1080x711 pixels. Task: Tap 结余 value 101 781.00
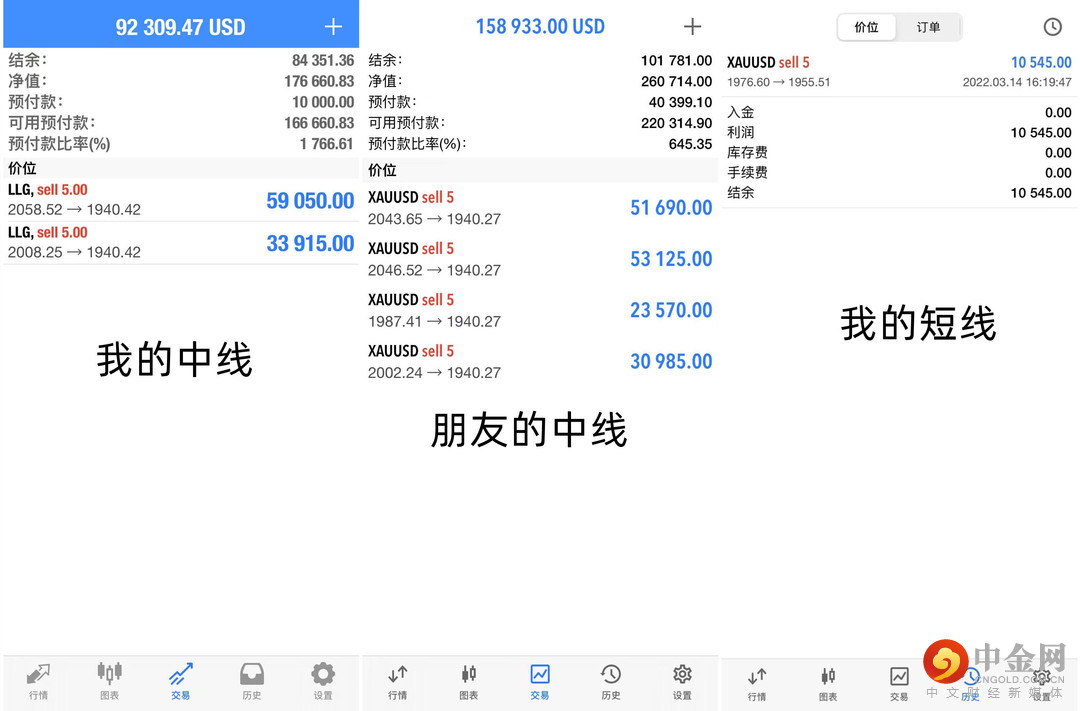click(676, 61)
